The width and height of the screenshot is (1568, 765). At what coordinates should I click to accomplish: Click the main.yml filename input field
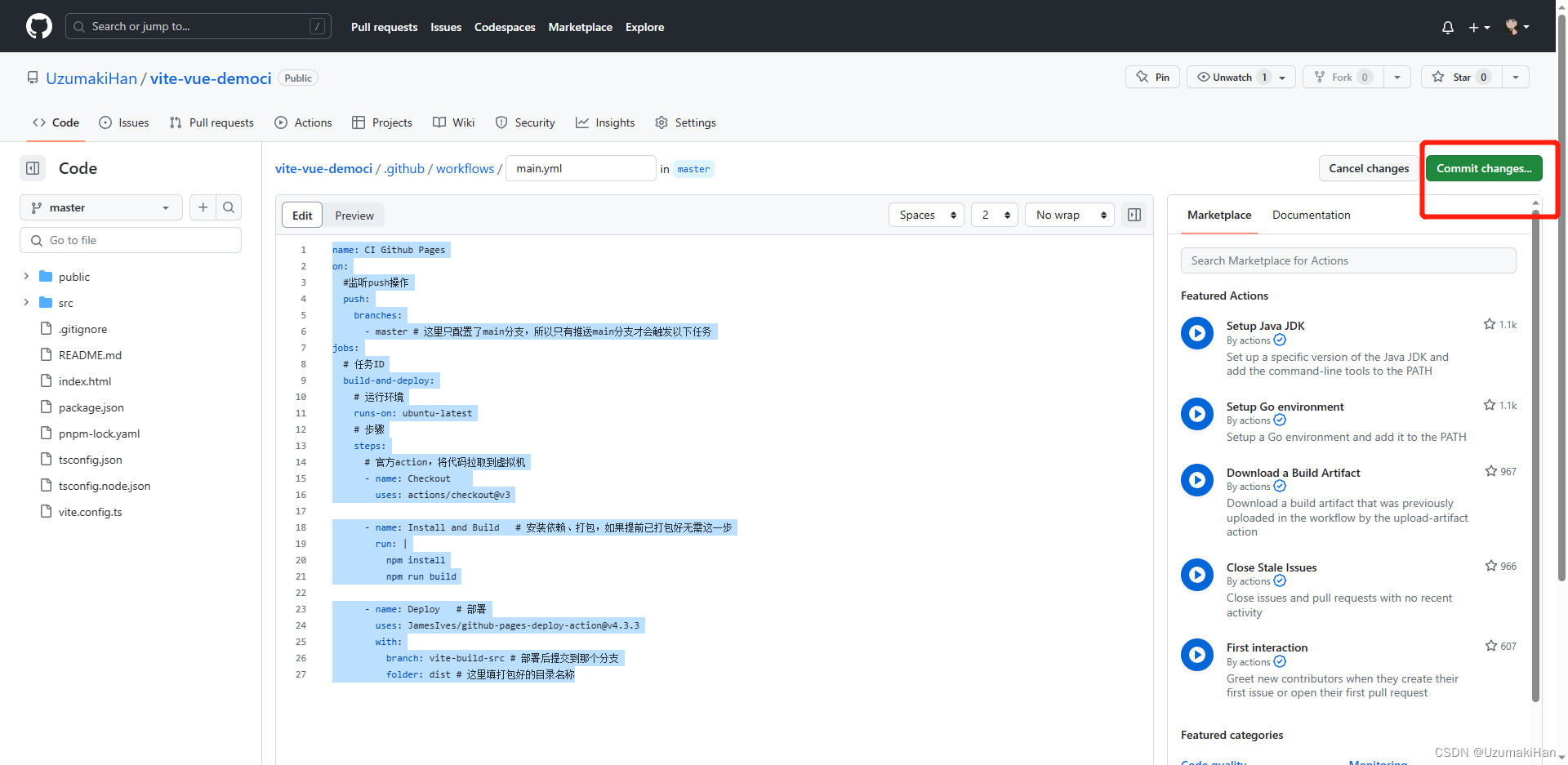click(x=581, y=168)
